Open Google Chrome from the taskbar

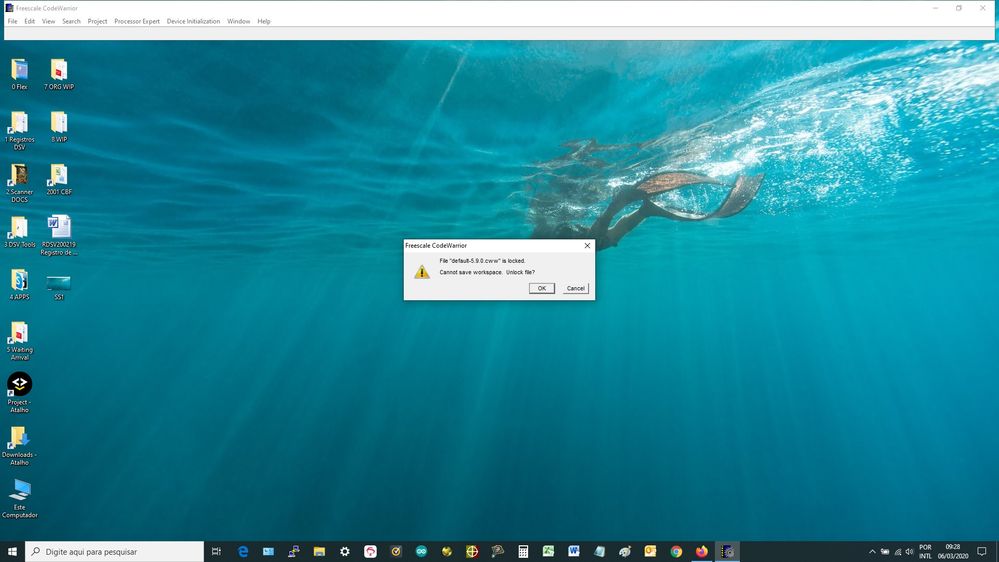[x=676, y=551]
